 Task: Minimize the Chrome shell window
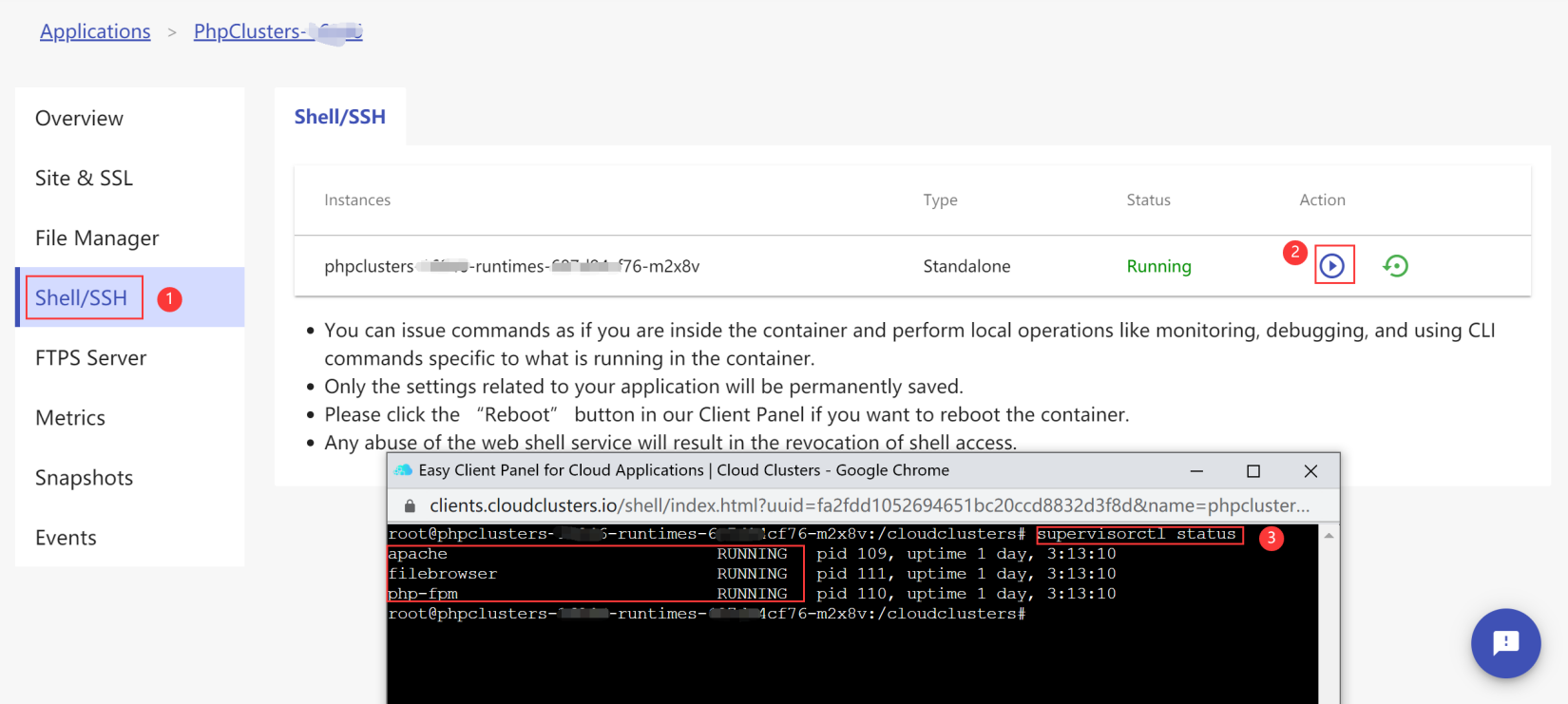pos(1196,471)
